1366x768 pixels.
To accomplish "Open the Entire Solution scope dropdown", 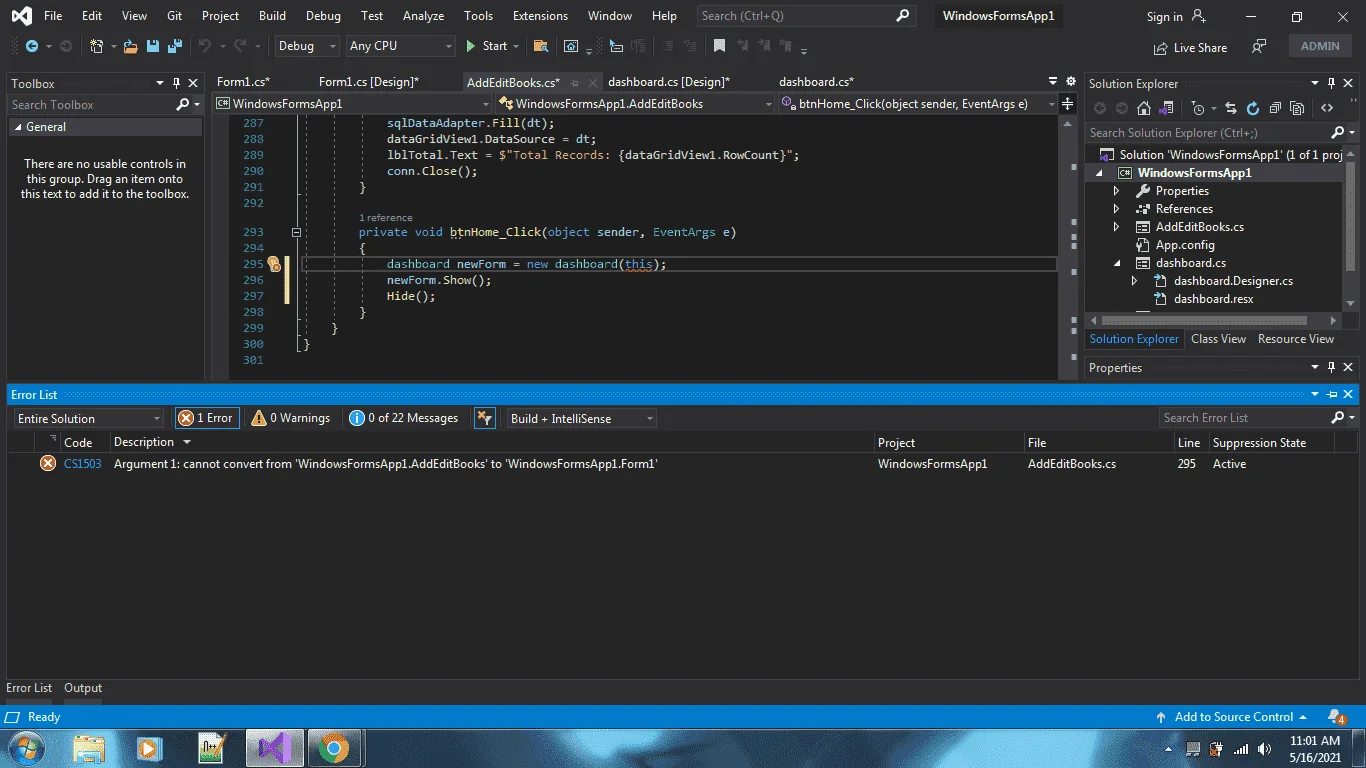I will pyautogui.click(x=89, y=418).
